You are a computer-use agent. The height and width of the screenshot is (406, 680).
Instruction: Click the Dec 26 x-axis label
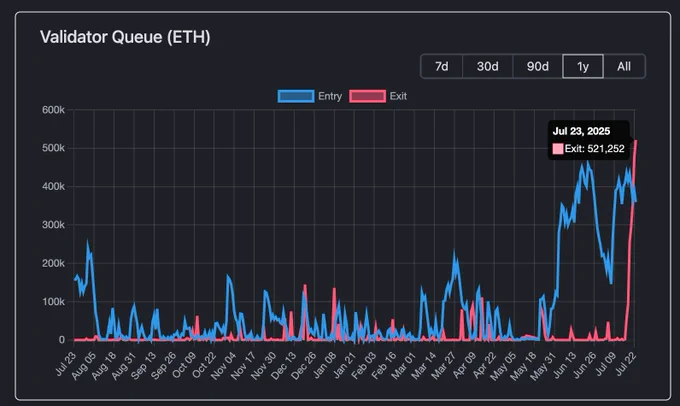[x=304, y=365]
